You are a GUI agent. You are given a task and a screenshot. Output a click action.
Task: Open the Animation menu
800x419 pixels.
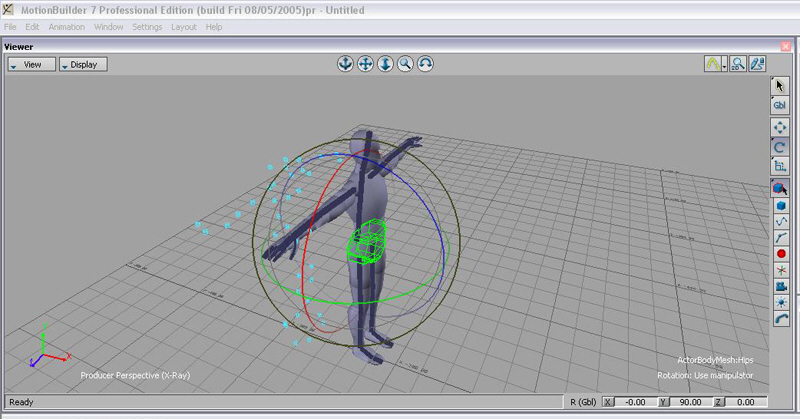[66, 26]
